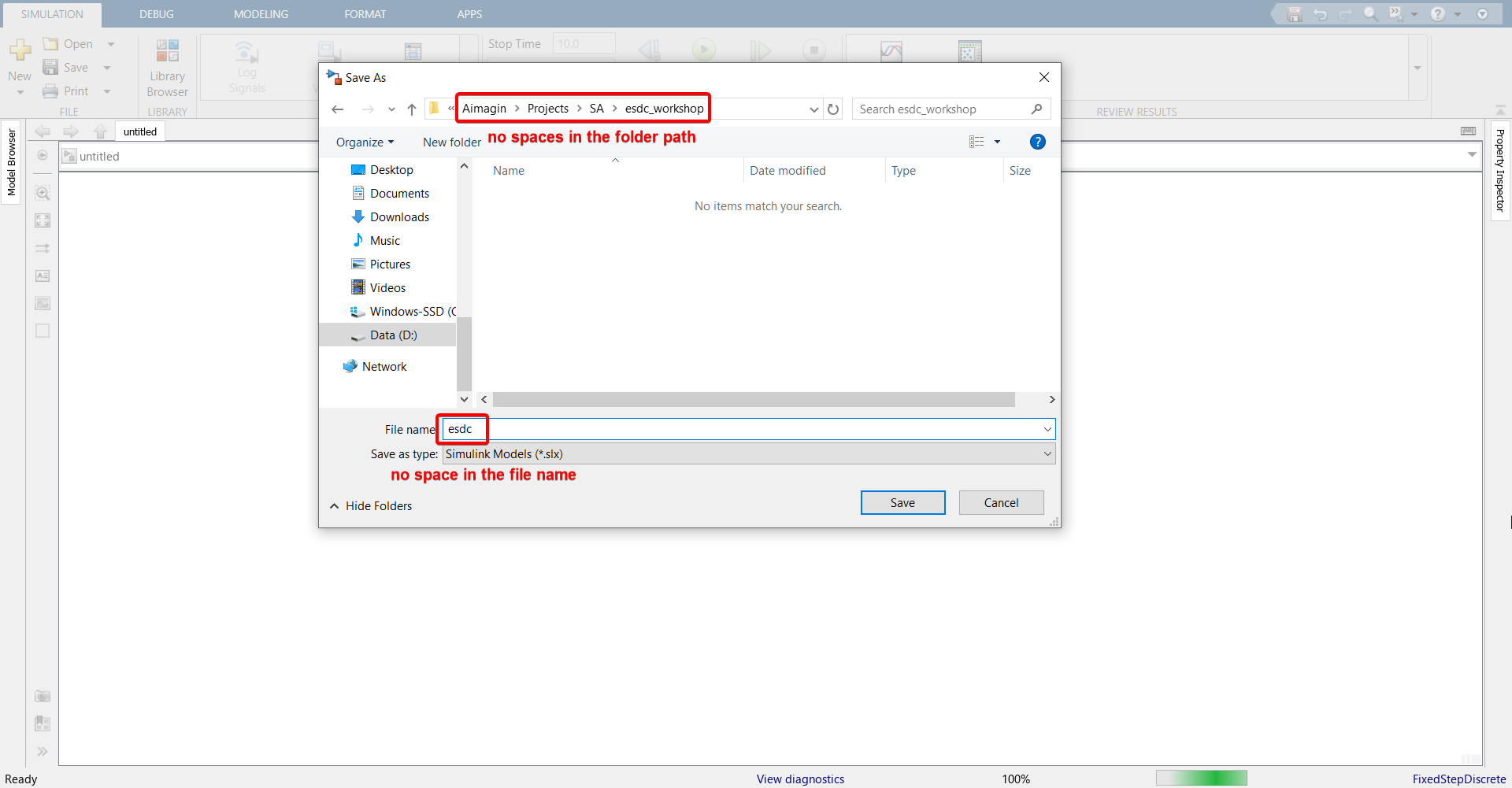Click the up-one-level arrow in the dialog
The width and height of the screenshot is (1512, 788).
(x=412, y=109)
